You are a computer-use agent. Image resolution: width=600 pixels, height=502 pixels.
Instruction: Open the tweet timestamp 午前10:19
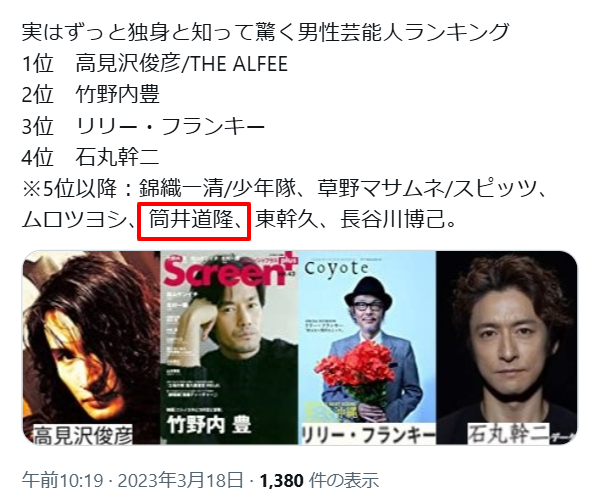pyautogui.click(x=62, y=480)
